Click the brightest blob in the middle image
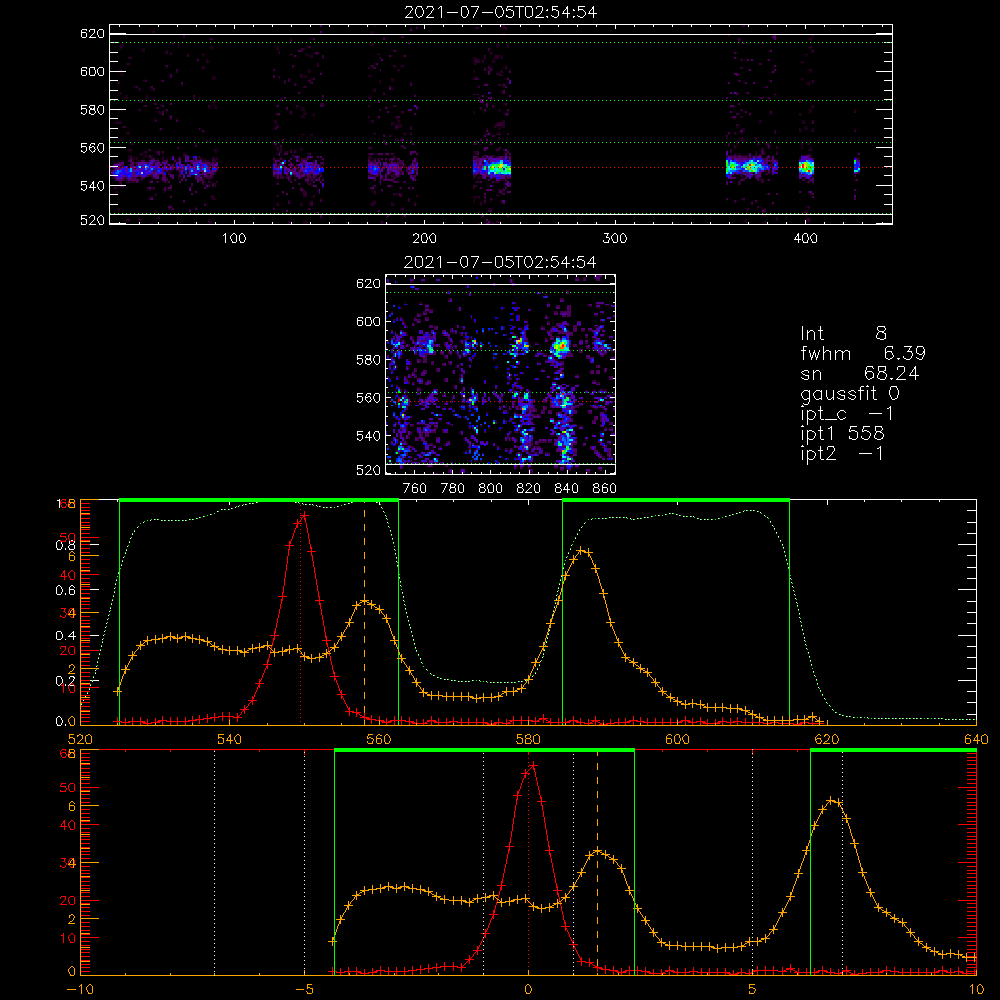Viewport: 1000px width, 1000px height. [x=561, y=348]
